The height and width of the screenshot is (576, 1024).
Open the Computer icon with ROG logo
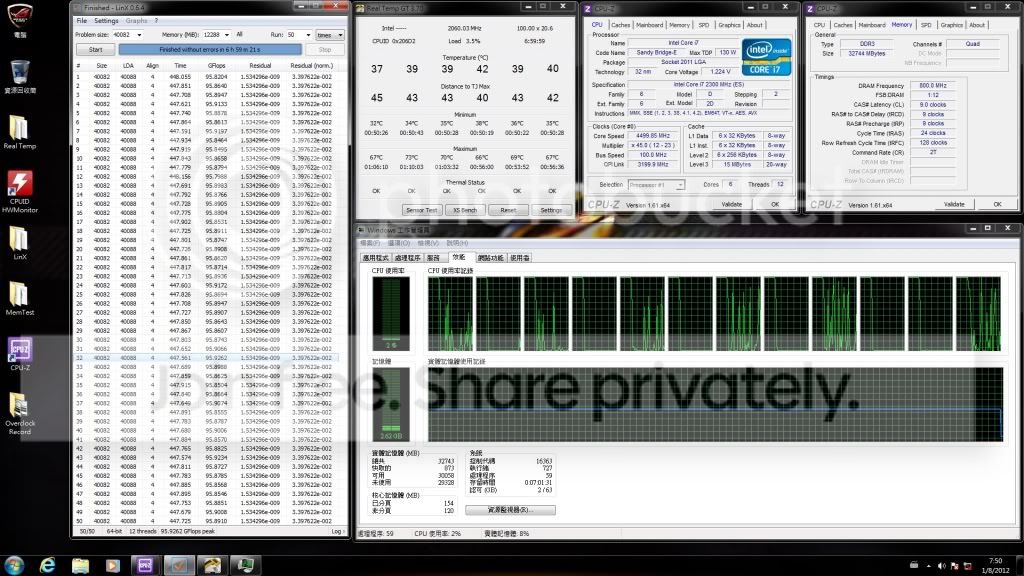[20, 20]
